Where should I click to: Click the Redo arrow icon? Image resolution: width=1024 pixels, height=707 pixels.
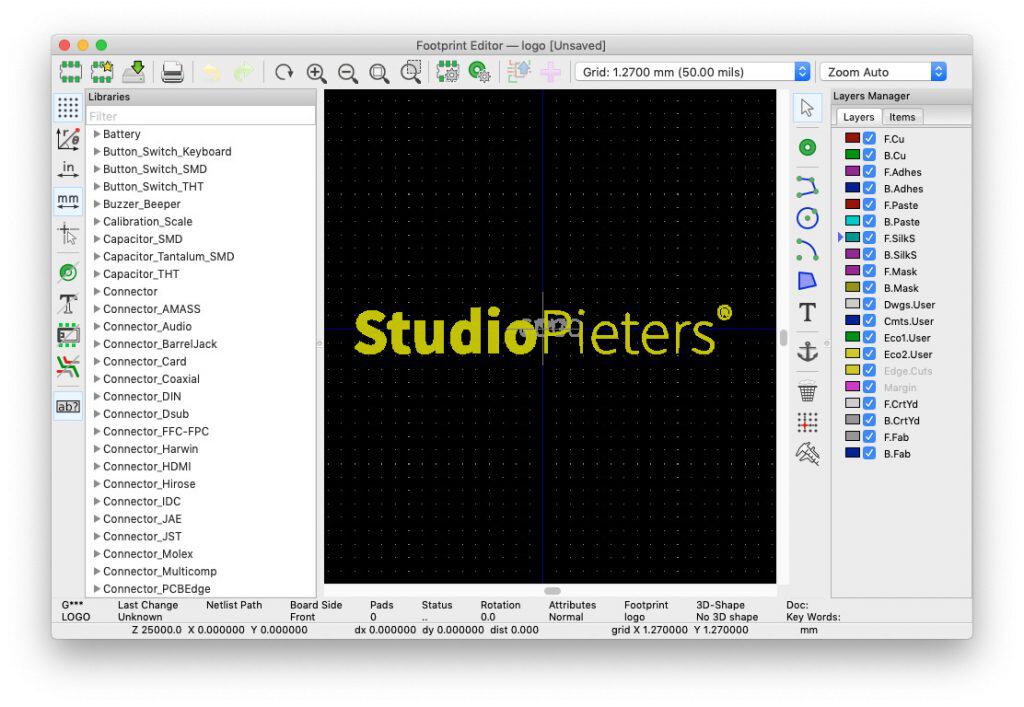[244, 72]
